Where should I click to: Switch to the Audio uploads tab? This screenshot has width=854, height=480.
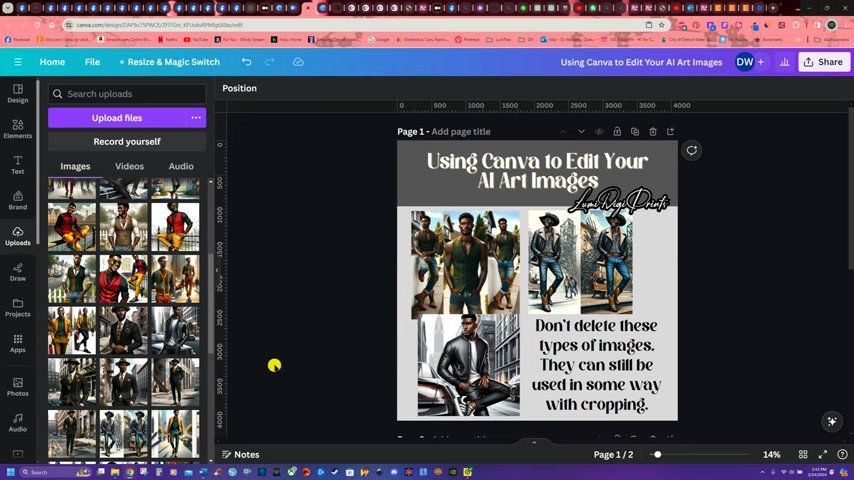pyautogui.click(x=181, y=166)
